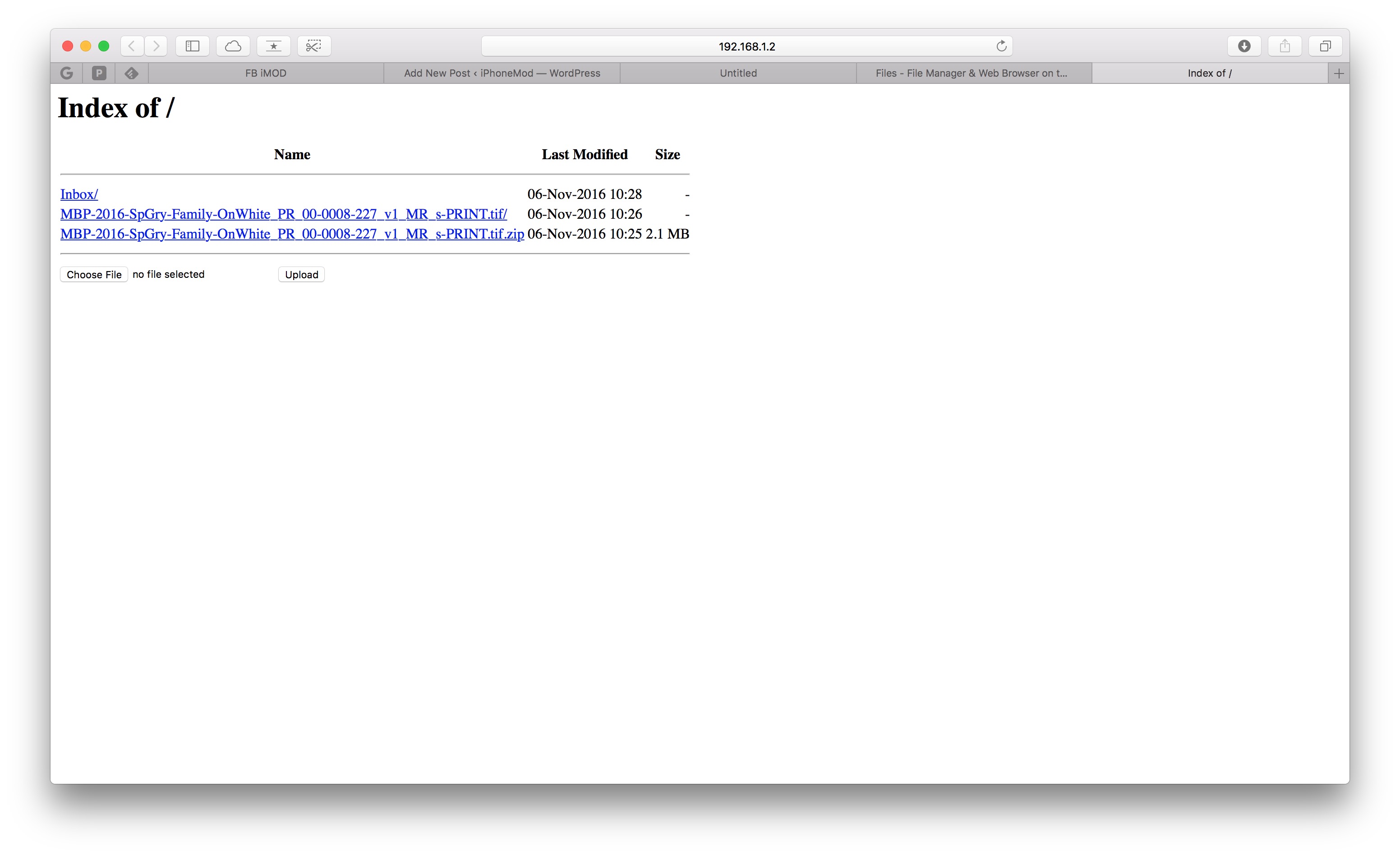Image resolution: width=1400 pixels, height=856 pixels.
Task: Open the Downloads arrow icon
Action: click(1244, 46)
